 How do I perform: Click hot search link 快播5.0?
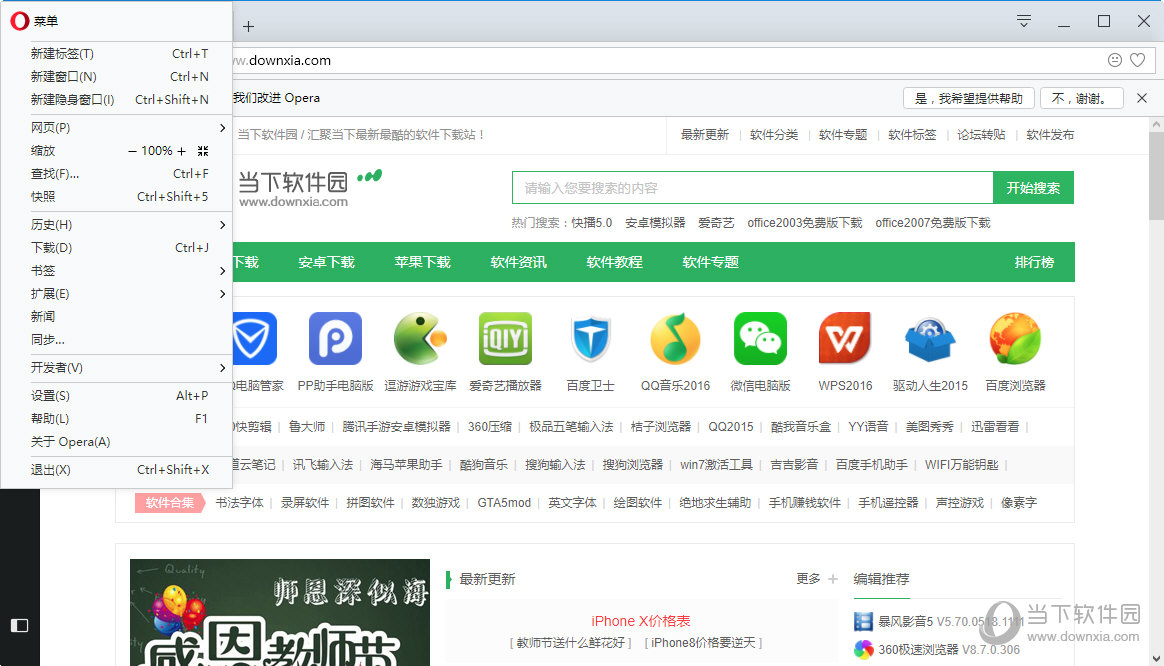coord(592,223)
